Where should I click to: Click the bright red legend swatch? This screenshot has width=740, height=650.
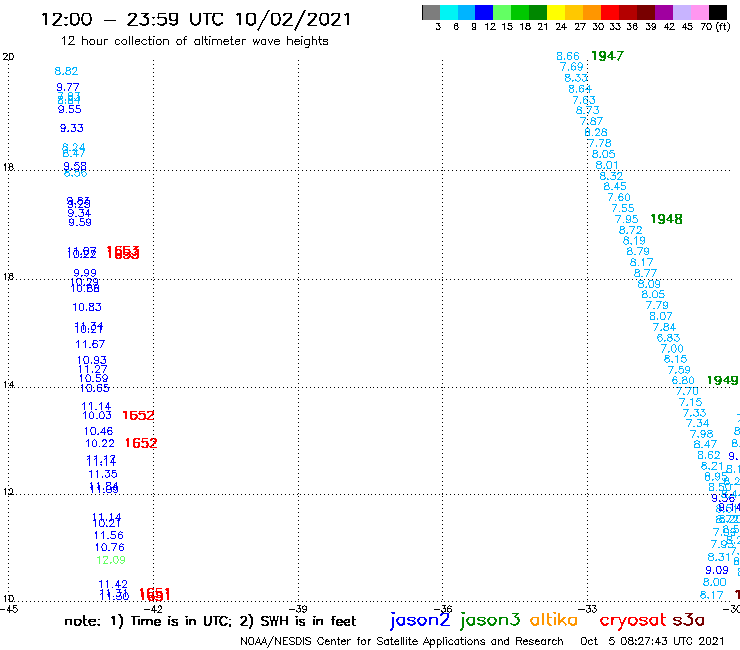coord(610,12)
